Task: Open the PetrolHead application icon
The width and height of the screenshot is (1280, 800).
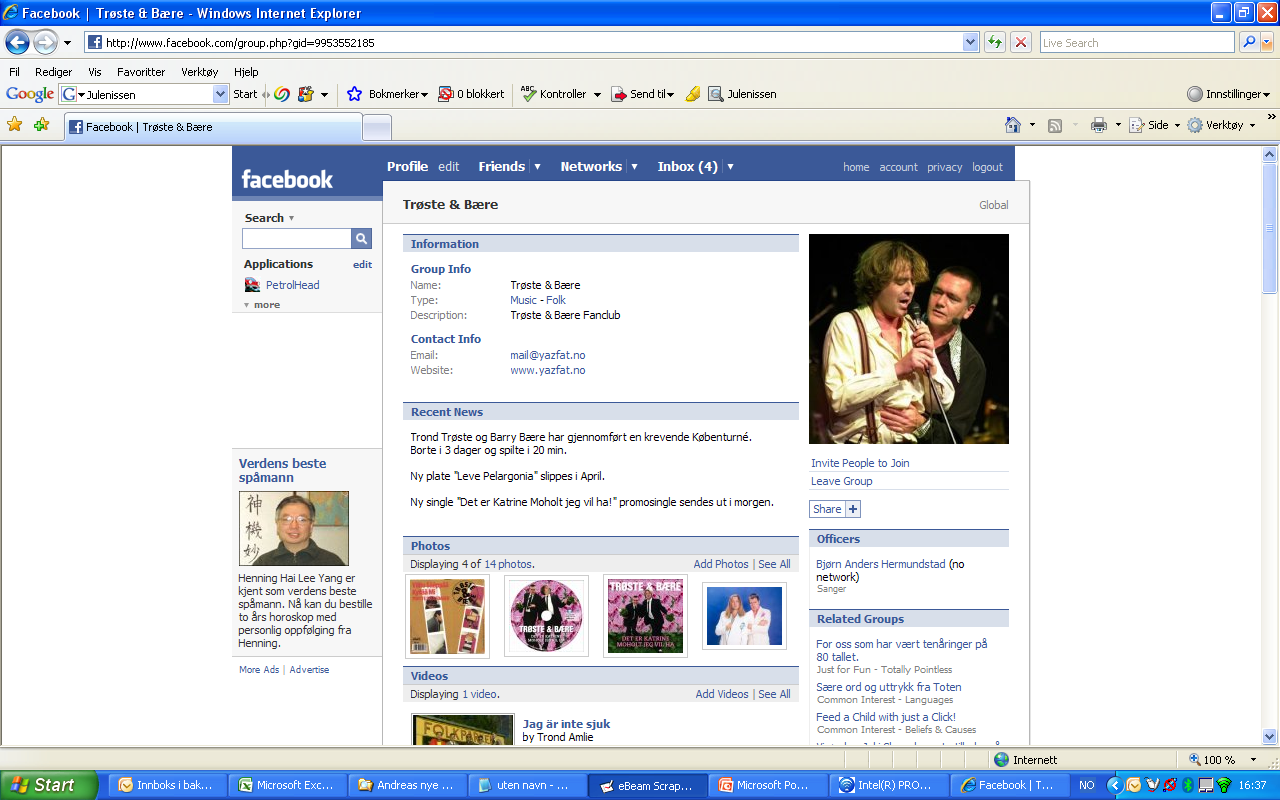Action: point(252,285)
